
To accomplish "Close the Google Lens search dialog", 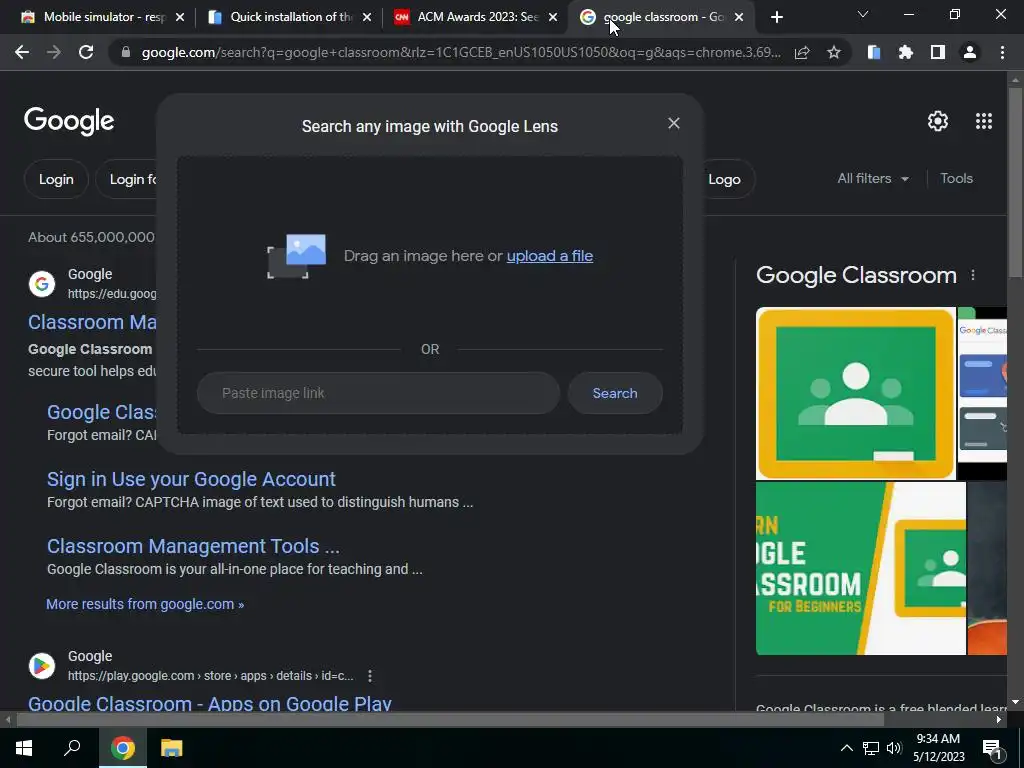I will pos(674,123).
